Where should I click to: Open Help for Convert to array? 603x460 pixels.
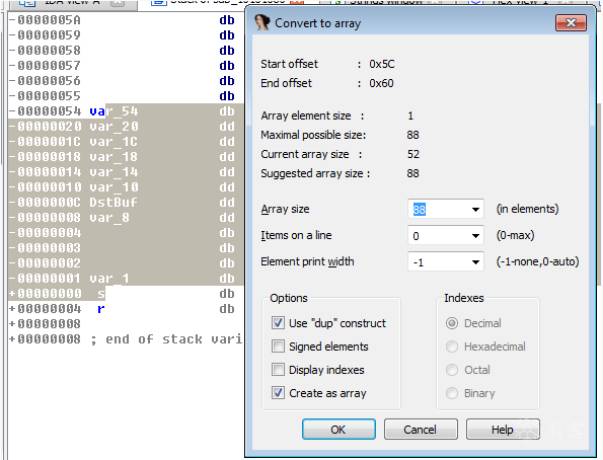click(x=503, y=429)
